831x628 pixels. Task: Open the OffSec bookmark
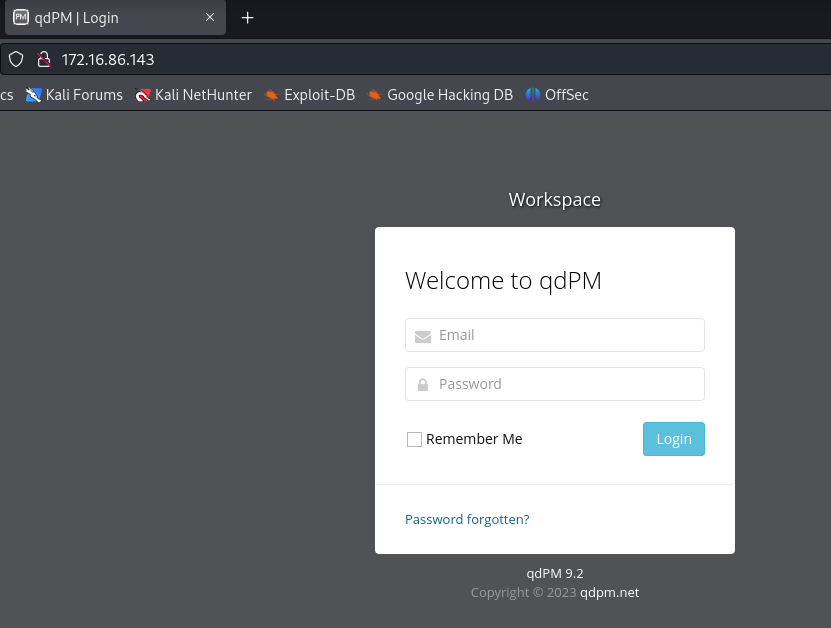(556, 95)
